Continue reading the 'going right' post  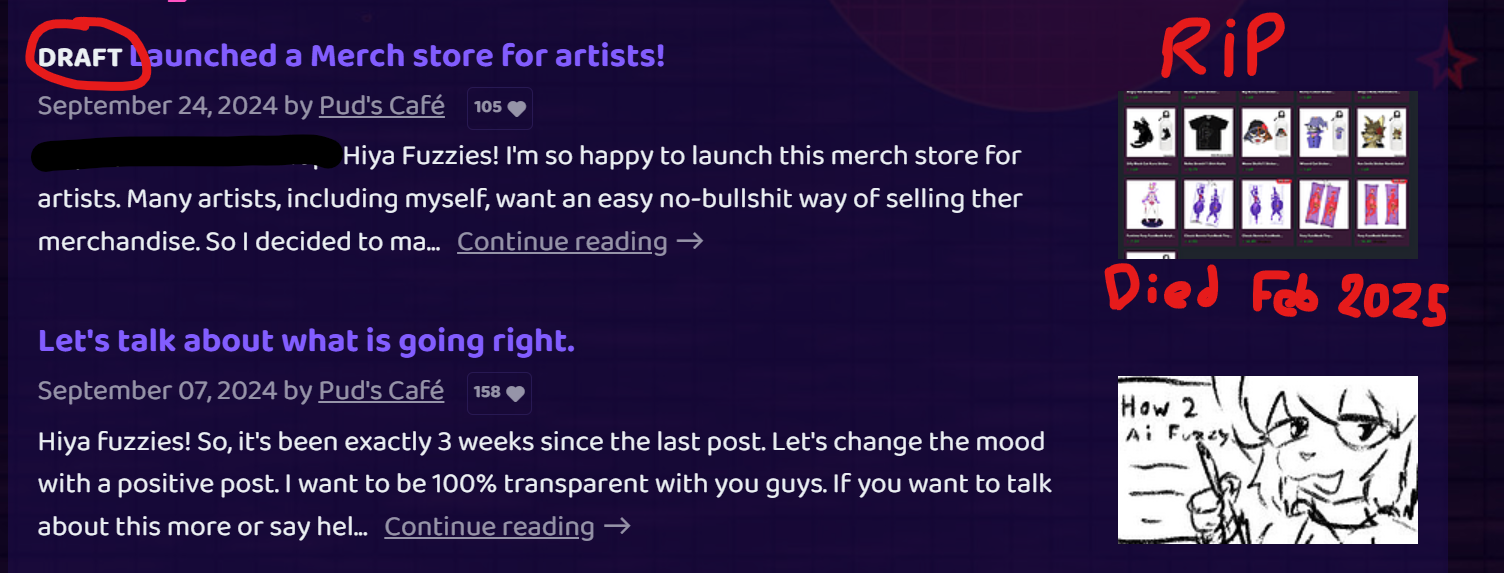click(x=489, y=527)
